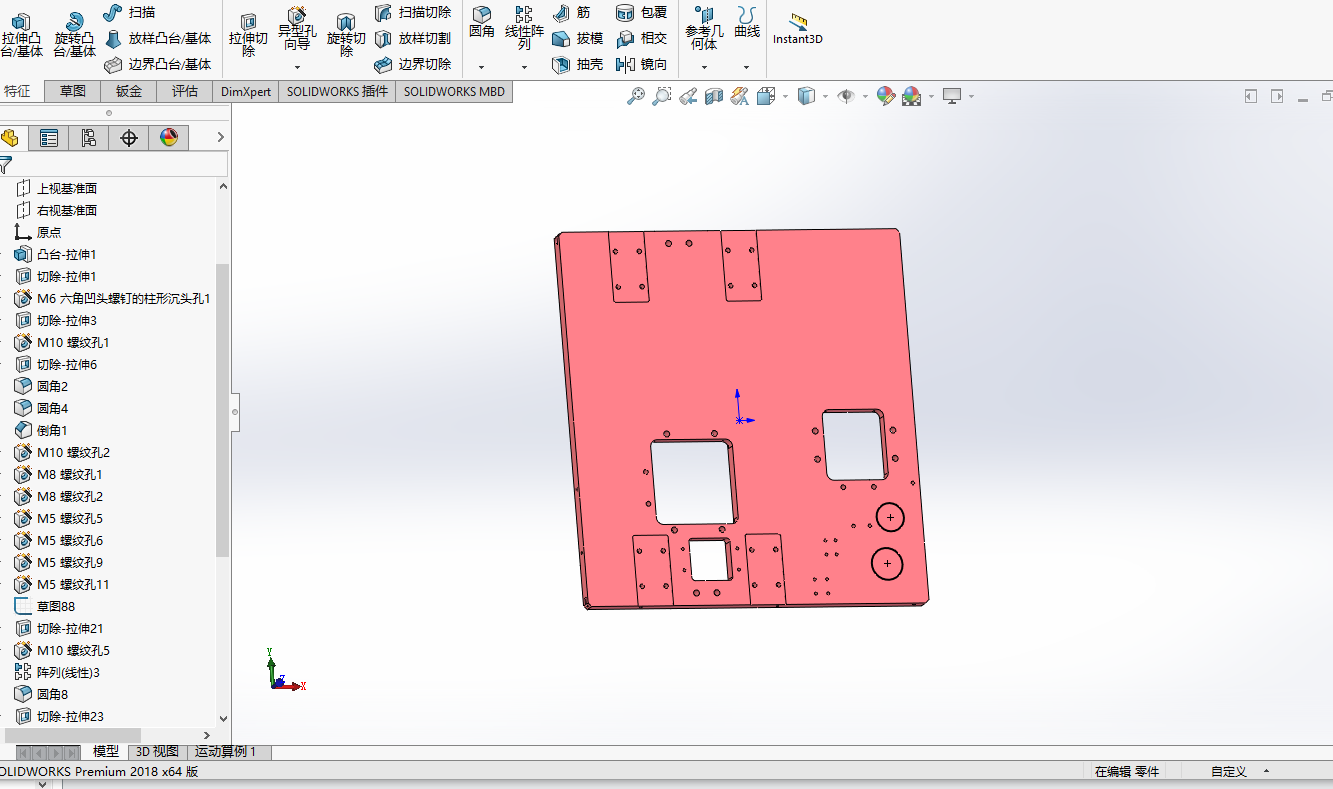The width and height of the screenshot is (1333, 789).
Task: Select the 边界切除 boundary cut tool
Action: tap(412, 64)
